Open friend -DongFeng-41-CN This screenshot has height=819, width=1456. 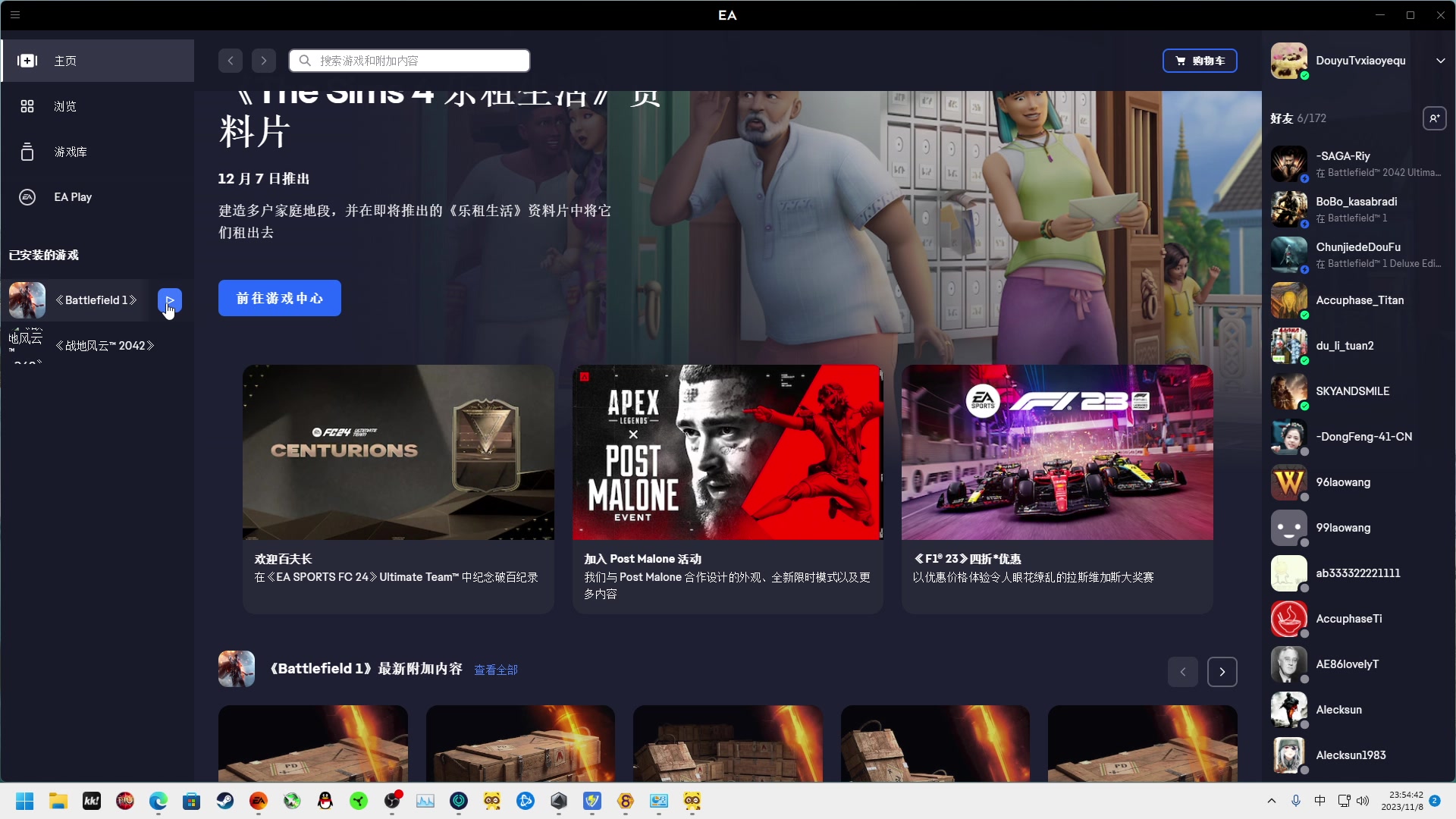tap(1358, 437)
